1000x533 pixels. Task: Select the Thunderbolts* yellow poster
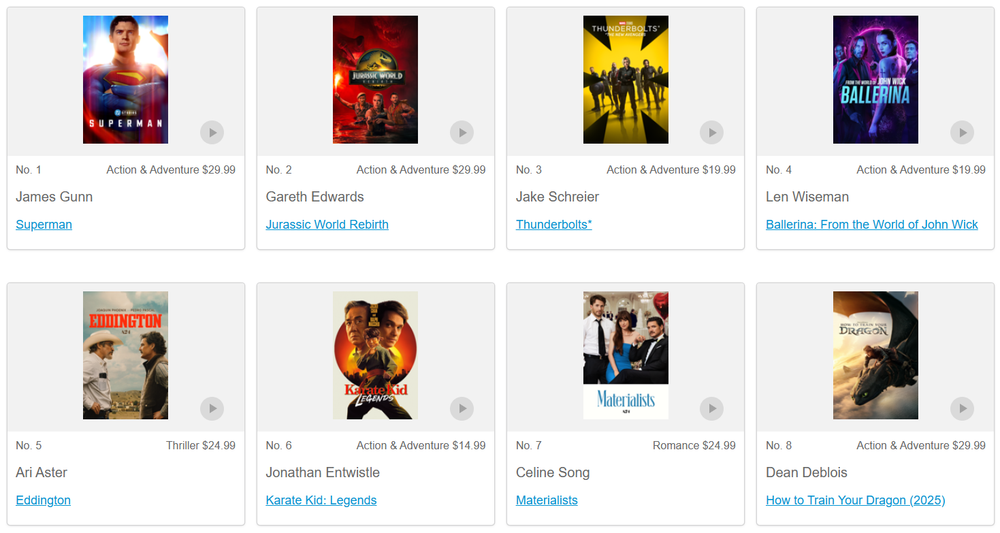[626, 80]
